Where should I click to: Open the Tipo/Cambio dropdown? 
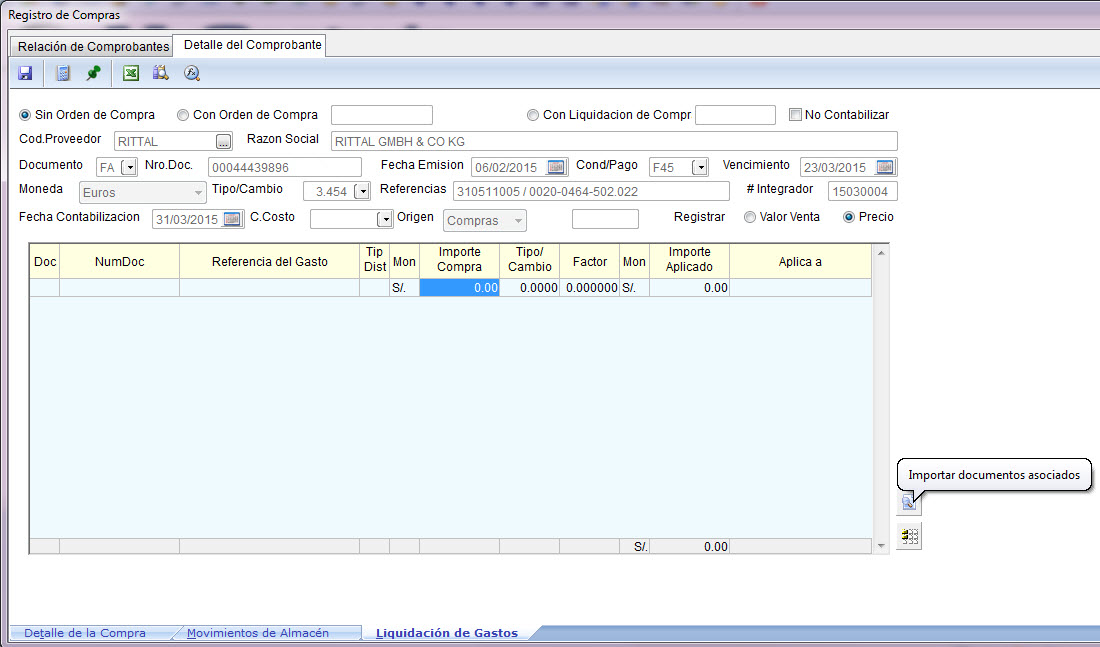point(362,191)
